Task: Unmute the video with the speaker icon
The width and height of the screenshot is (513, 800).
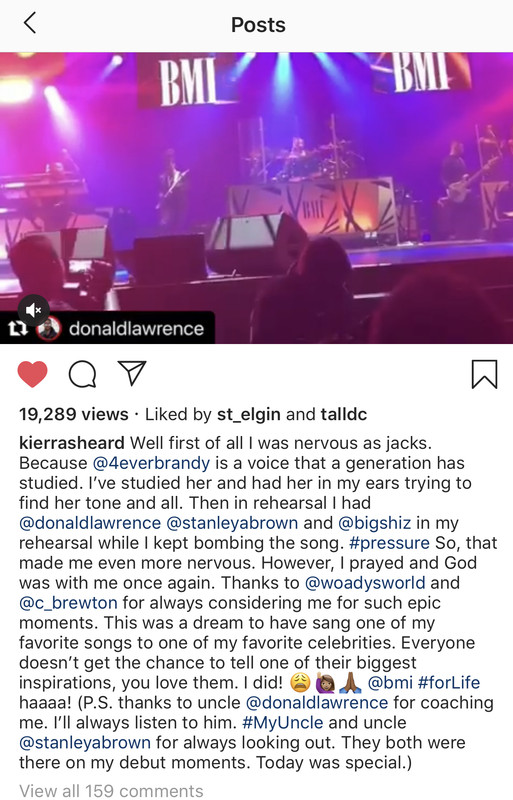Action: click(x=34, y=310)
